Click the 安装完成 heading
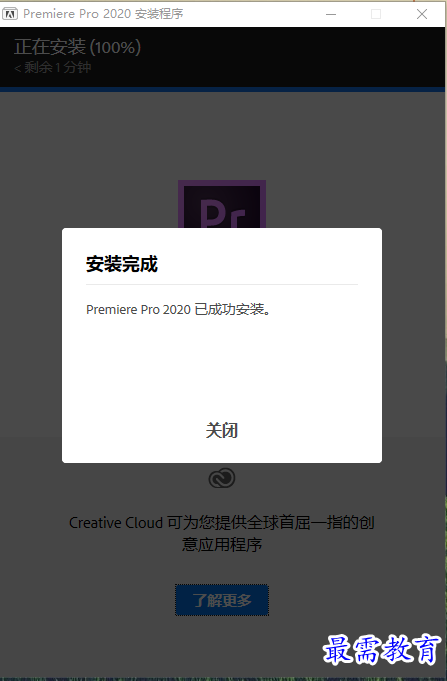Viewport: 447px width, 681px height. pos(122,264)
